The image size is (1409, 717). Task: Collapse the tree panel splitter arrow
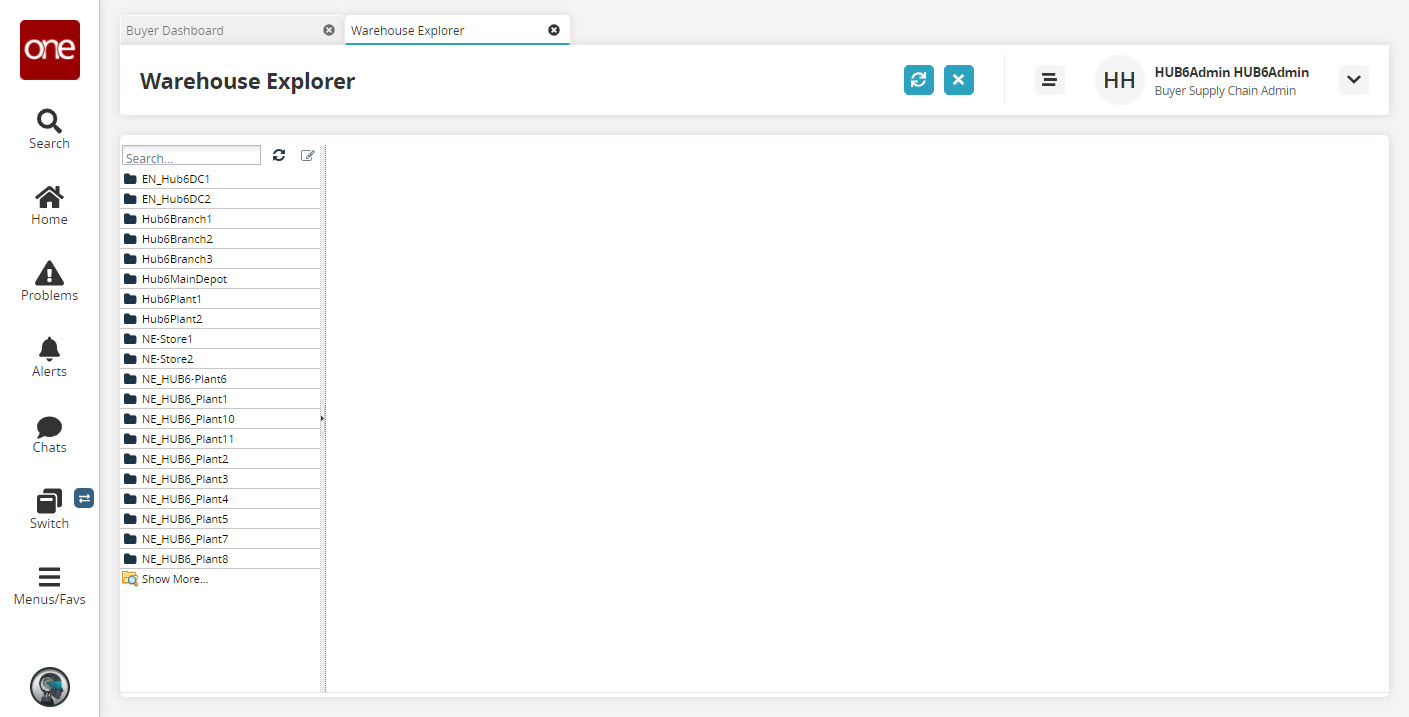pyautogui.click(x=322, y=419)
